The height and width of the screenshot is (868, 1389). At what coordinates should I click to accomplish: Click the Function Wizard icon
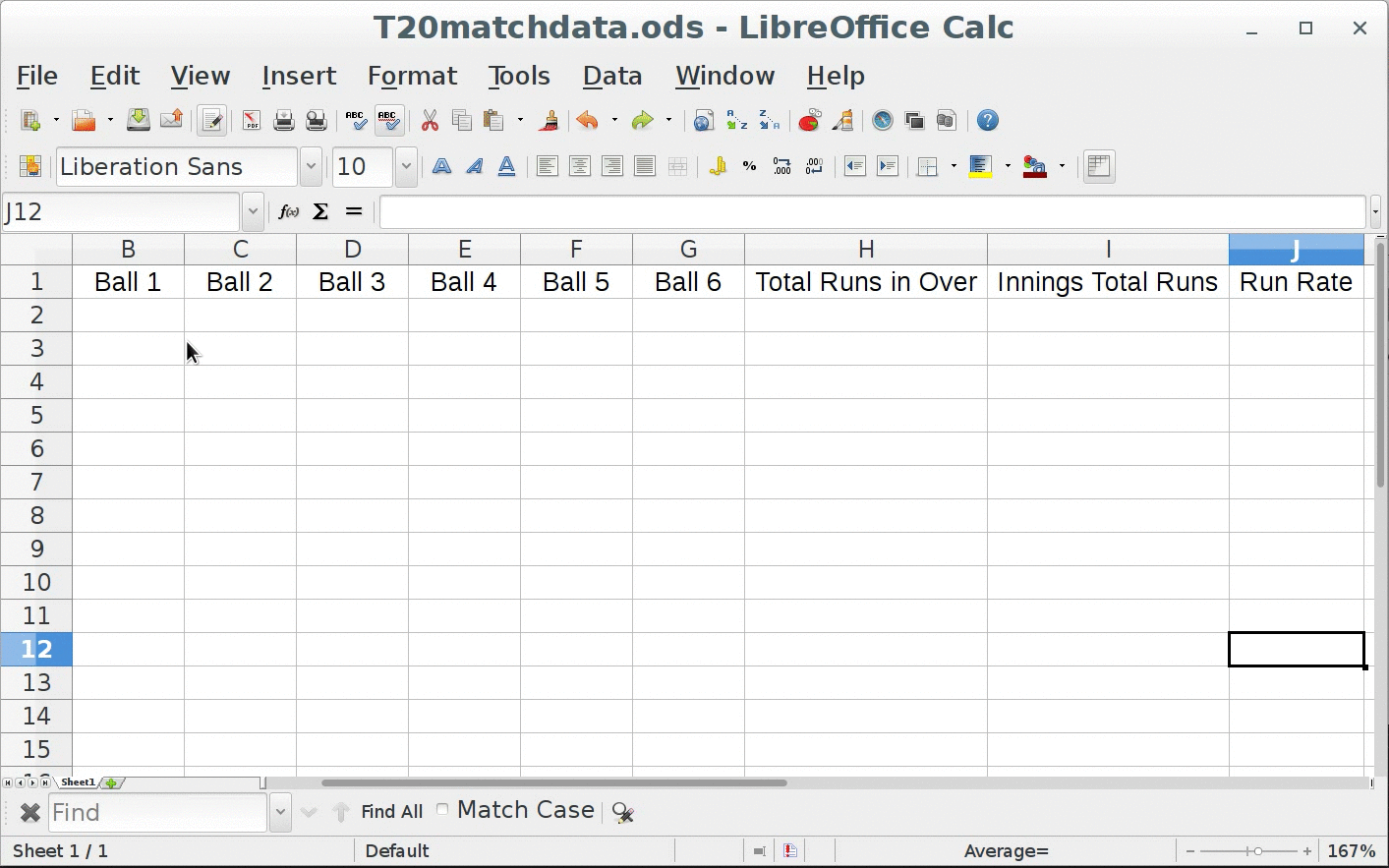pyautogui.click(x=288, y=212)
